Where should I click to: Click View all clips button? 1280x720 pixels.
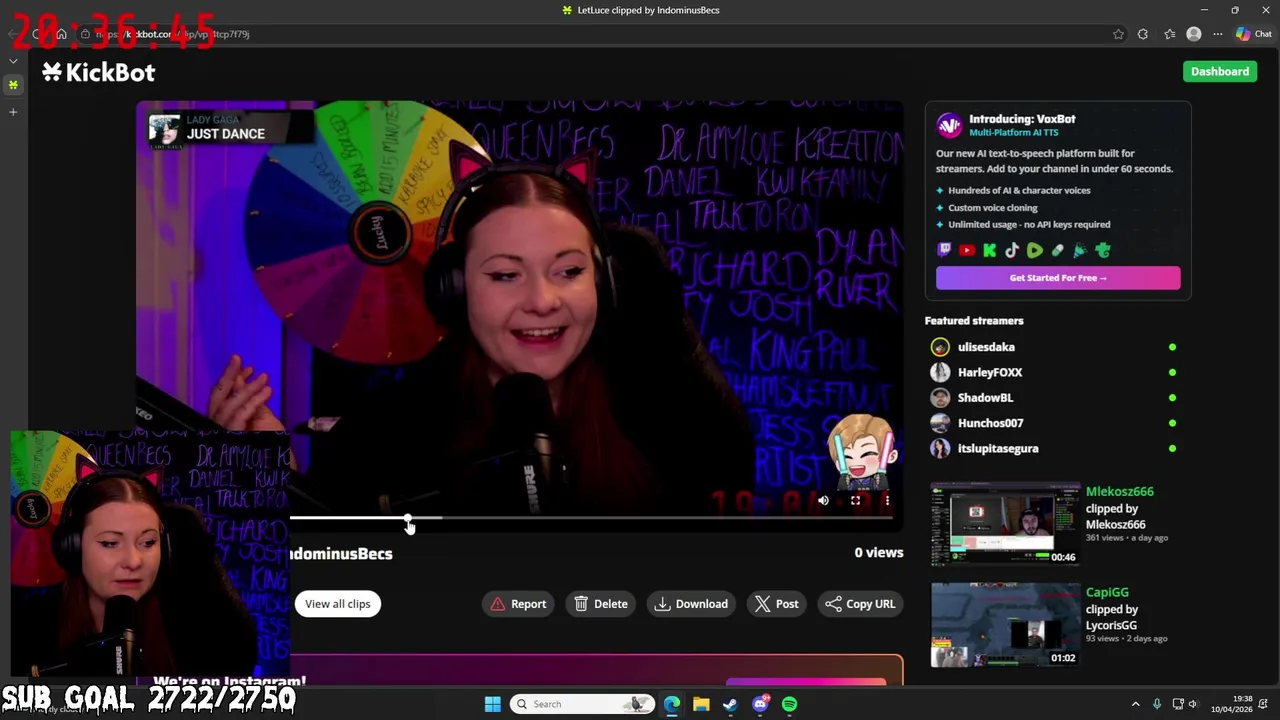point(337,604)
